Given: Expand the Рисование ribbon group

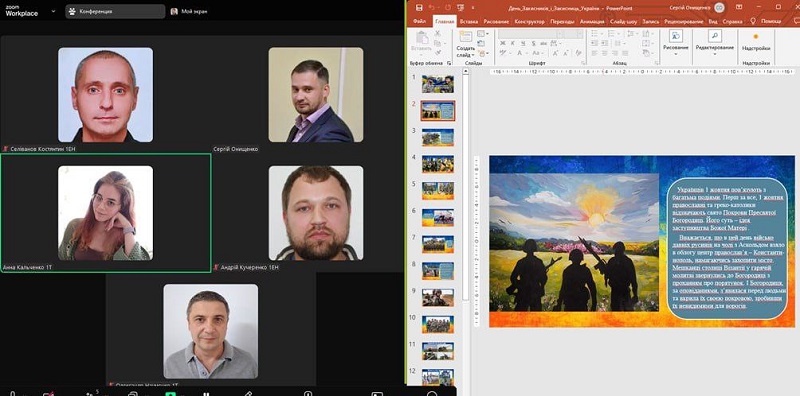Looking at the screenshot, I should (676, 43).
